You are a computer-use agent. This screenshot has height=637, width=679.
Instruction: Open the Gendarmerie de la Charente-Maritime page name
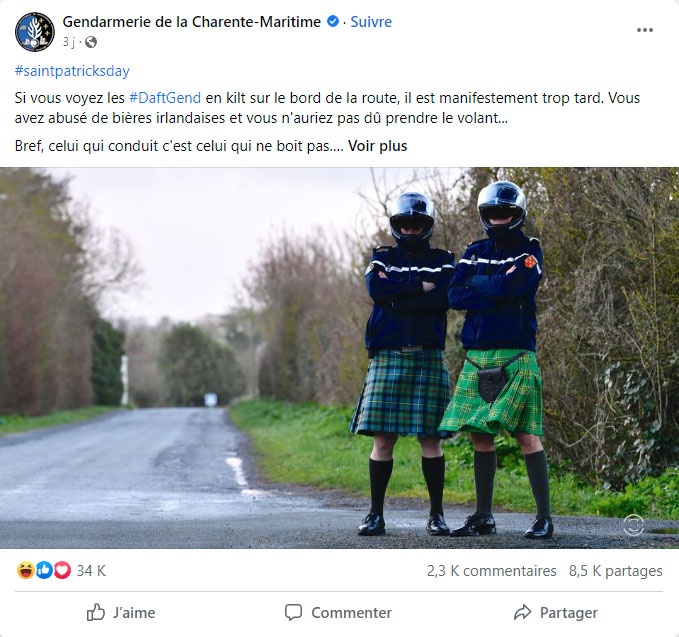tap(191, 22)
